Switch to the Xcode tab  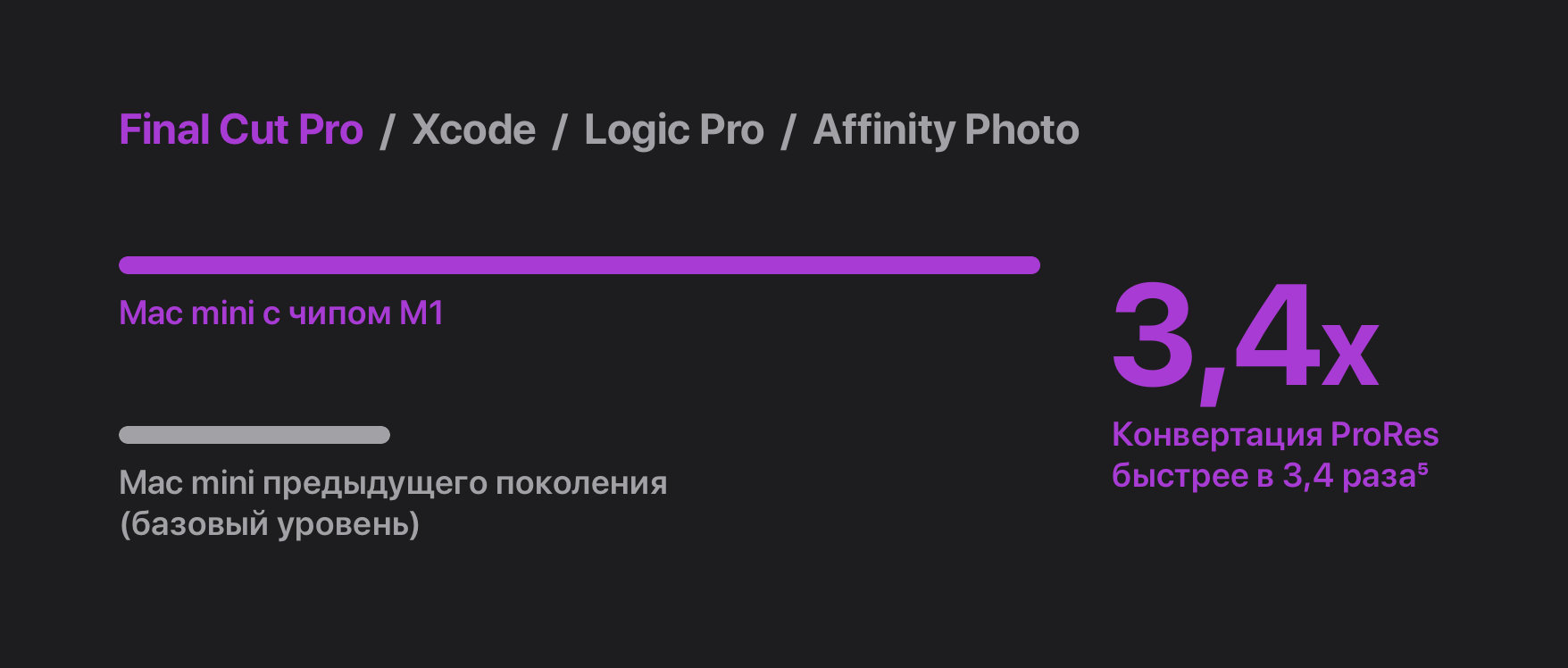[x=473, y=130]
